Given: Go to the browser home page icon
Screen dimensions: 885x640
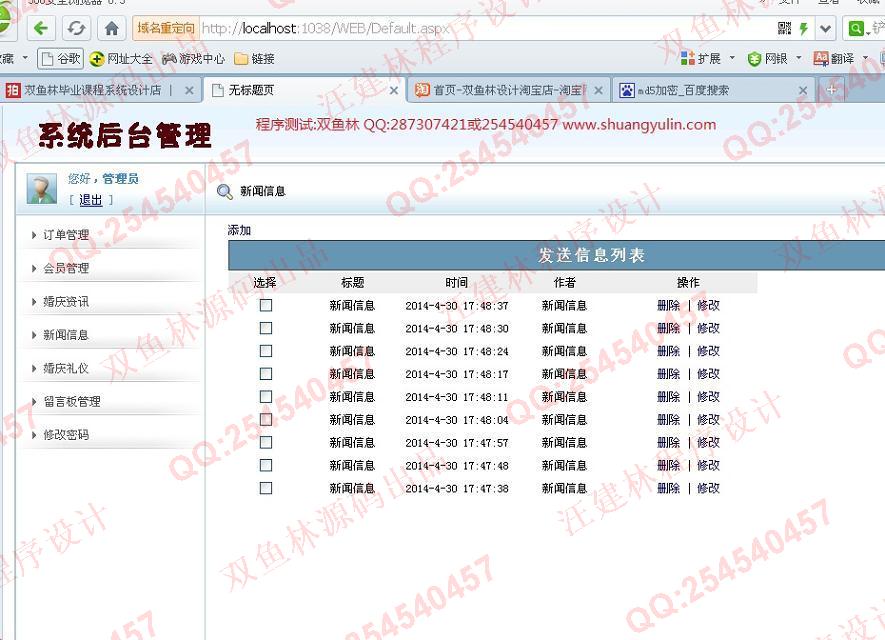Looking at the screenshot, I should (x=111, y=28).
